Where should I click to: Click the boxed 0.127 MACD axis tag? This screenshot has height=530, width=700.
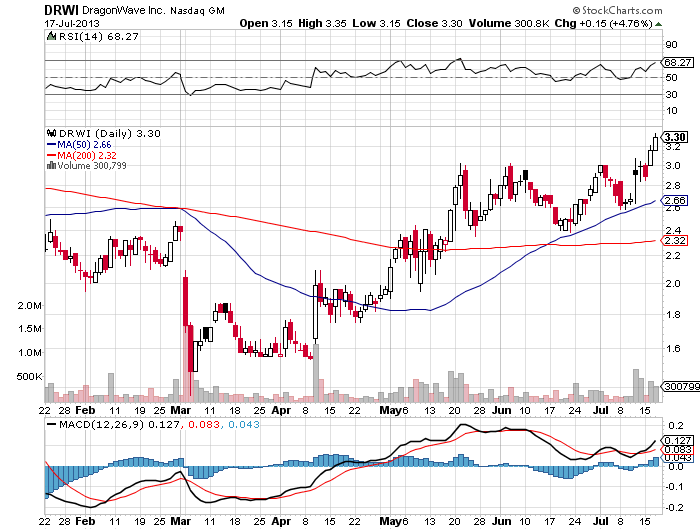click(678, 440)
